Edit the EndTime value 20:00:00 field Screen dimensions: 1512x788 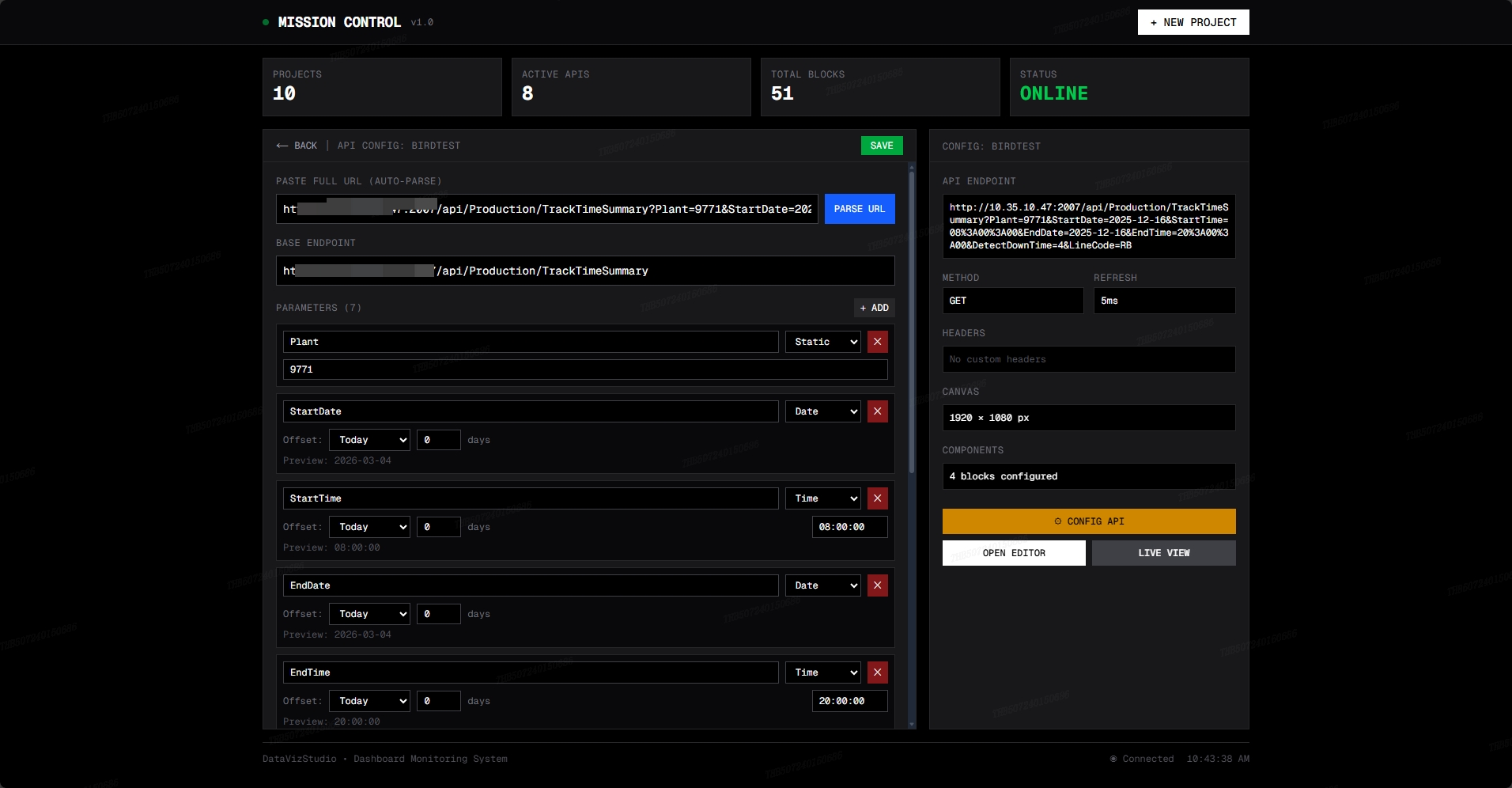click(x=849, y=701)
